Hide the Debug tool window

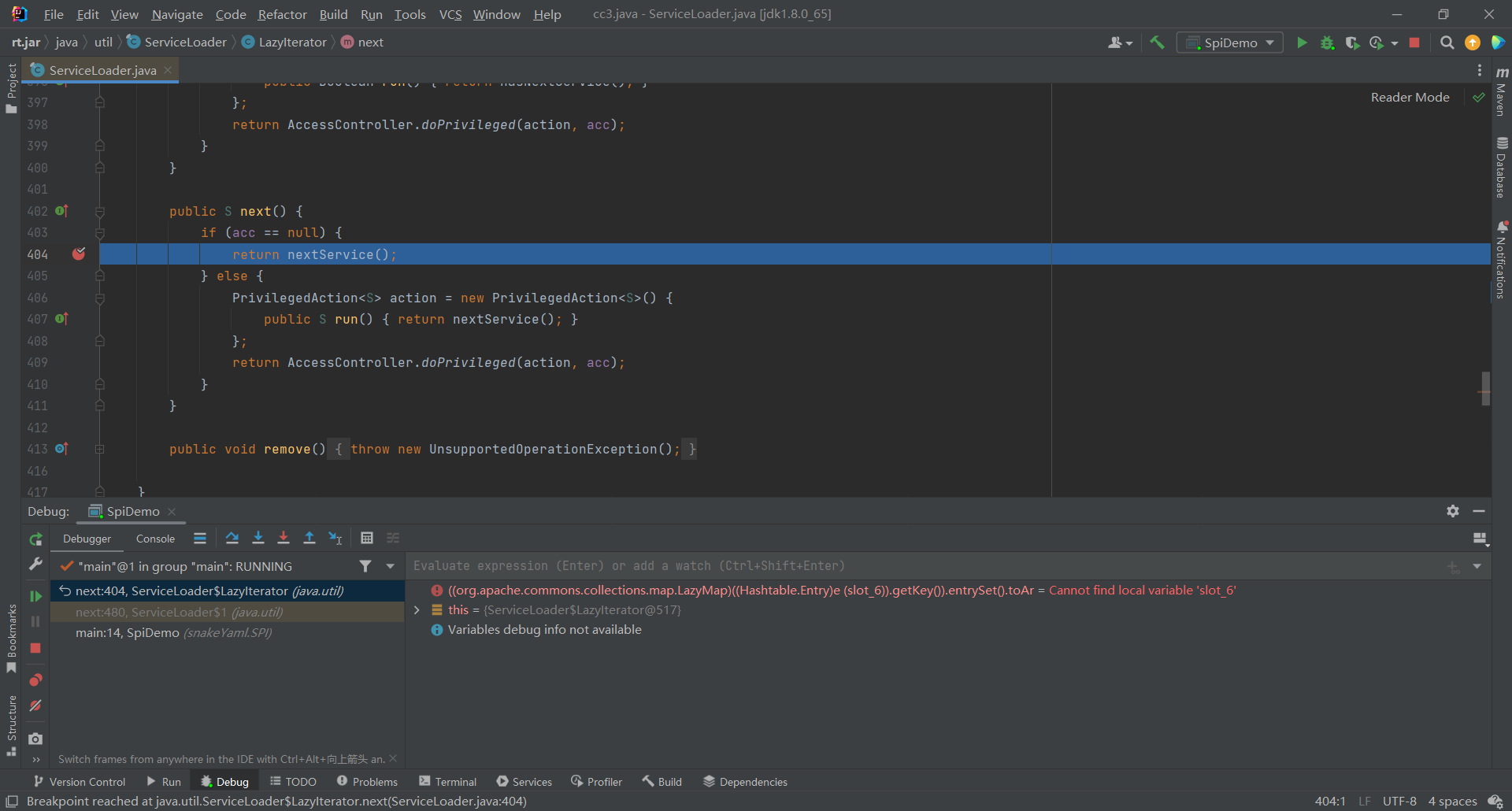tap(1479, 511)
